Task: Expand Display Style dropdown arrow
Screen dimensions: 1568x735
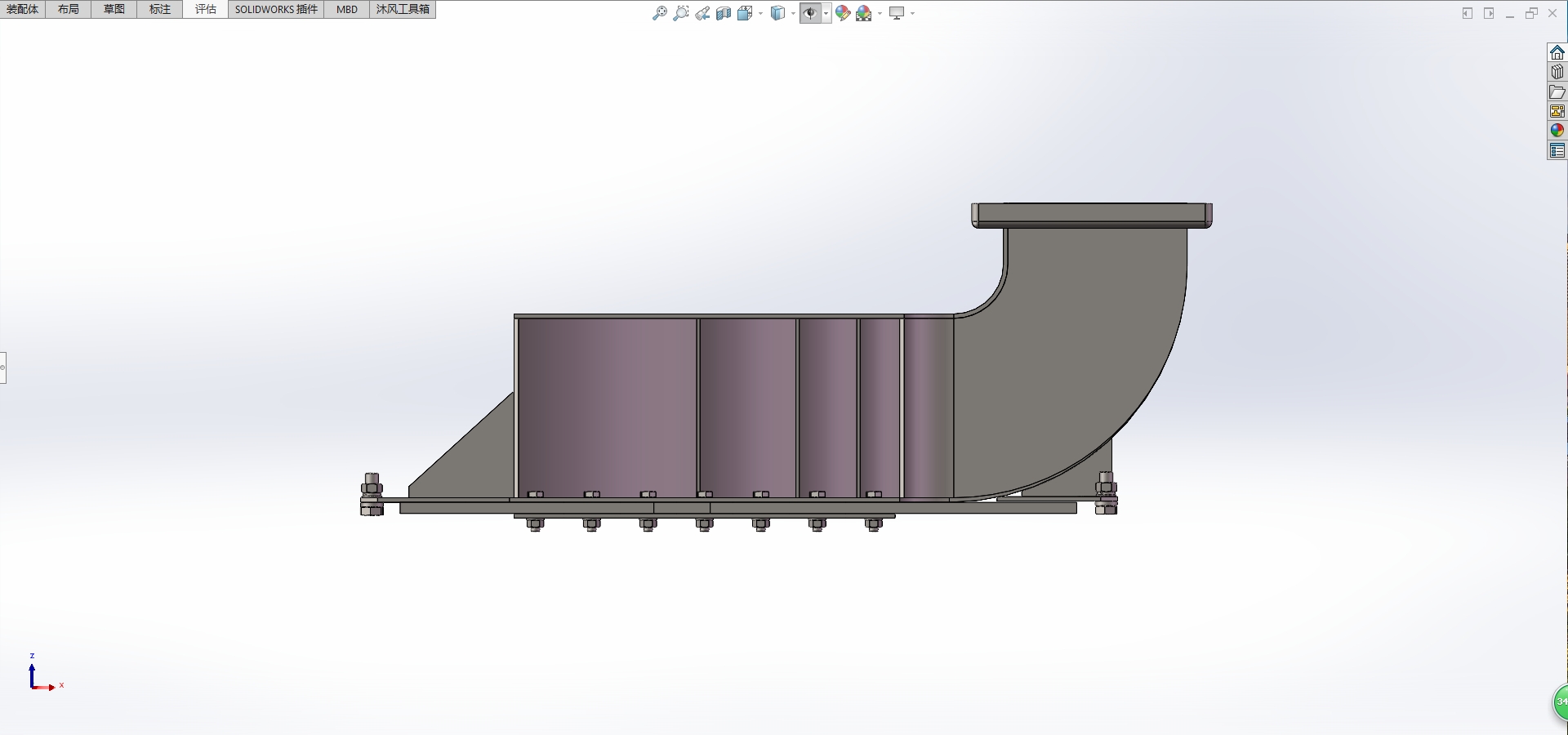Action: coord(793,13)
